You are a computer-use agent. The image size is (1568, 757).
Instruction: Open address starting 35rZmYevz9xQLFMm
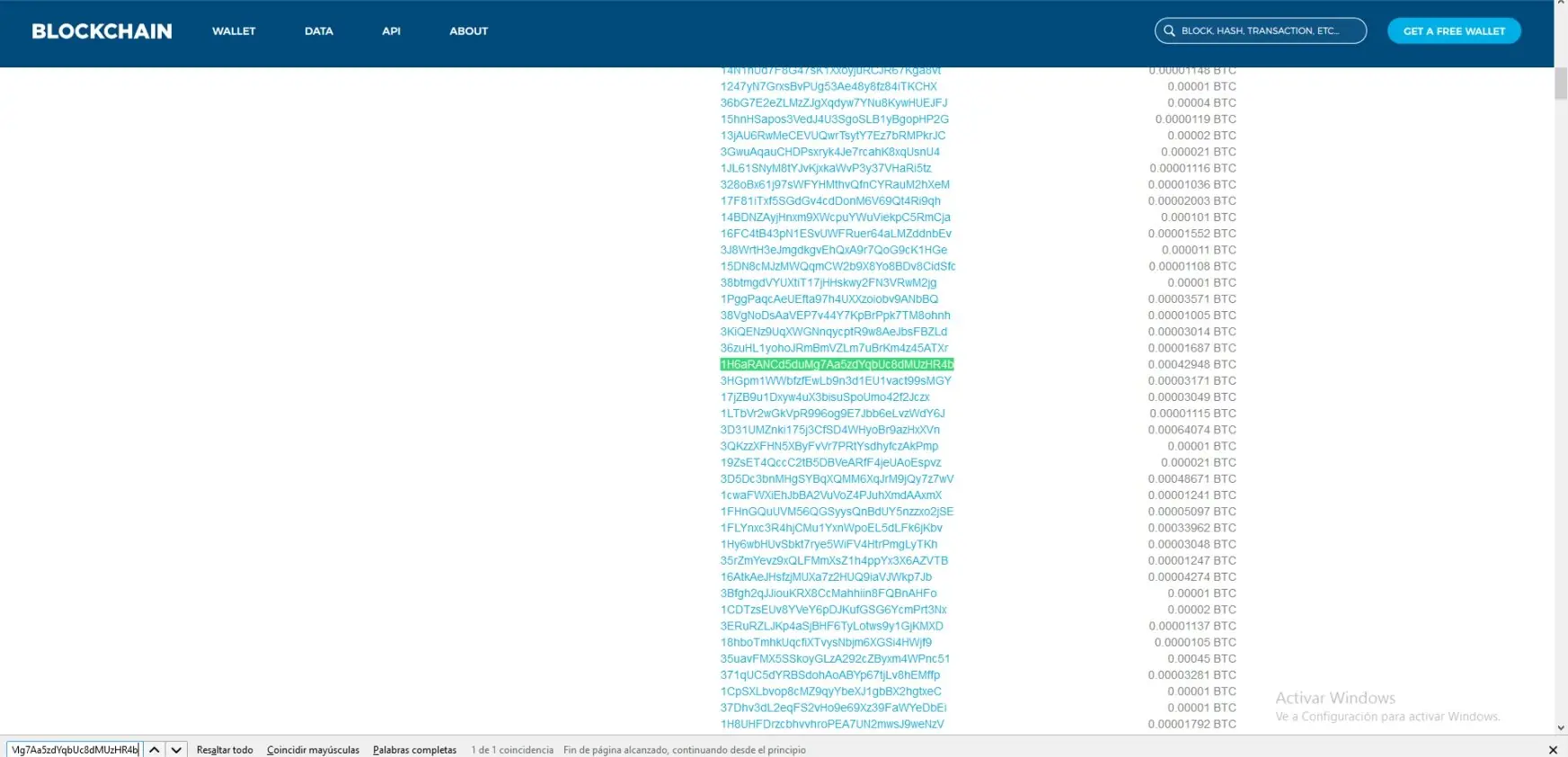[x=834, y=560]
